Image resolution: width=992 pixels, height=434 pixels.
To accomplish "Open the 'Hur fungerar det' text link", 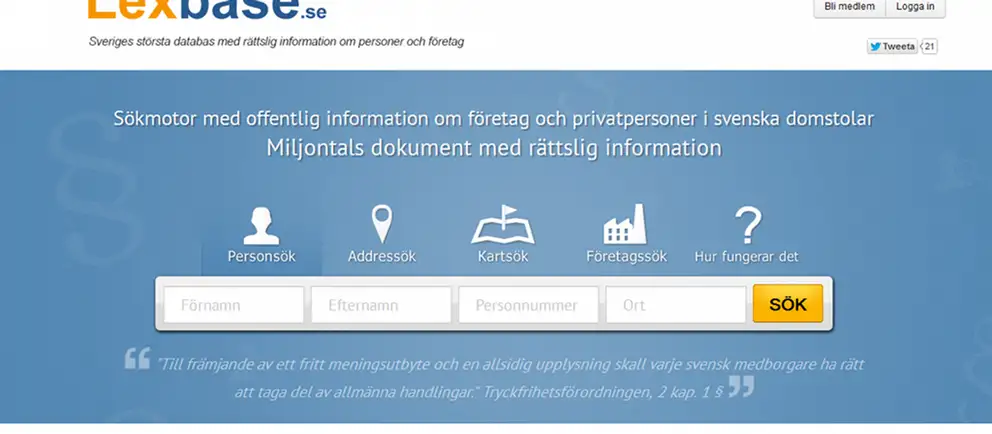I will pos(746,257).
